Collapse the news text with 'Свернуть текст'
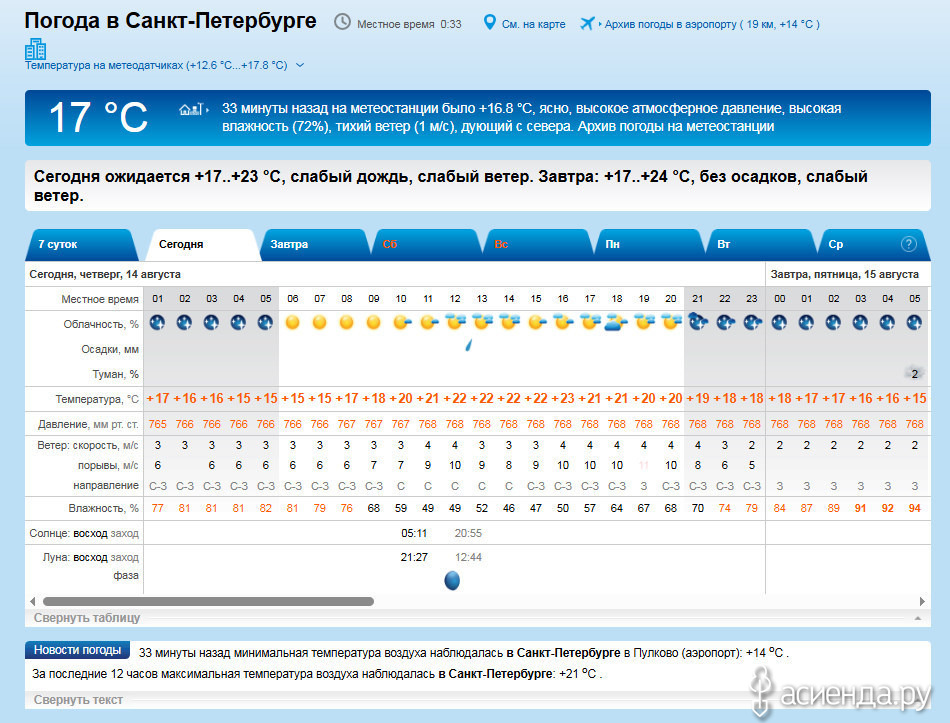The width and height of the screenshot is (950, 723). click(x=78, y=700)
